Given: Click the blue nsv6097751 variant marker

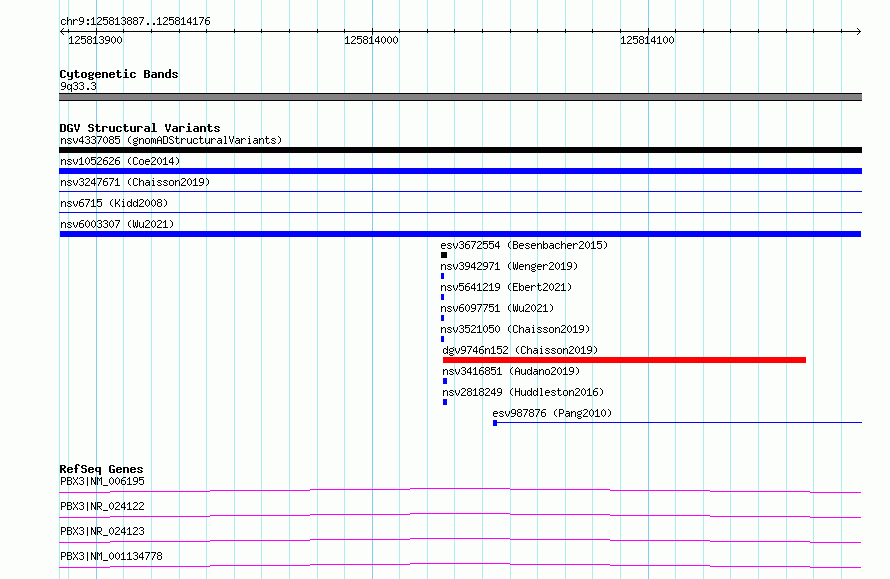Looking at the screenshot, I should pyautogui.click(x=443, y=318).
